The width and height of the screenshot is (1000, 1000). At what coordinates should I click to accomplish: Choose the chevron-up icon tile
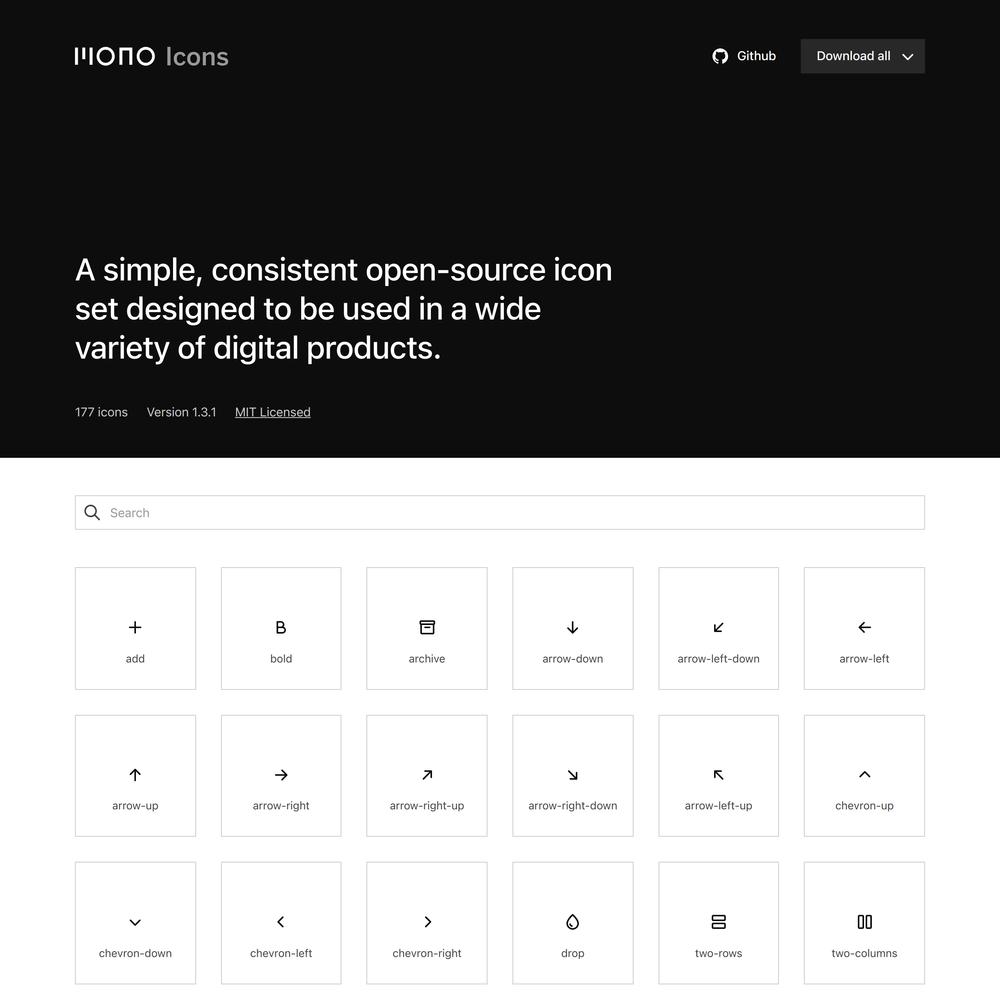[x=864, y=776]
